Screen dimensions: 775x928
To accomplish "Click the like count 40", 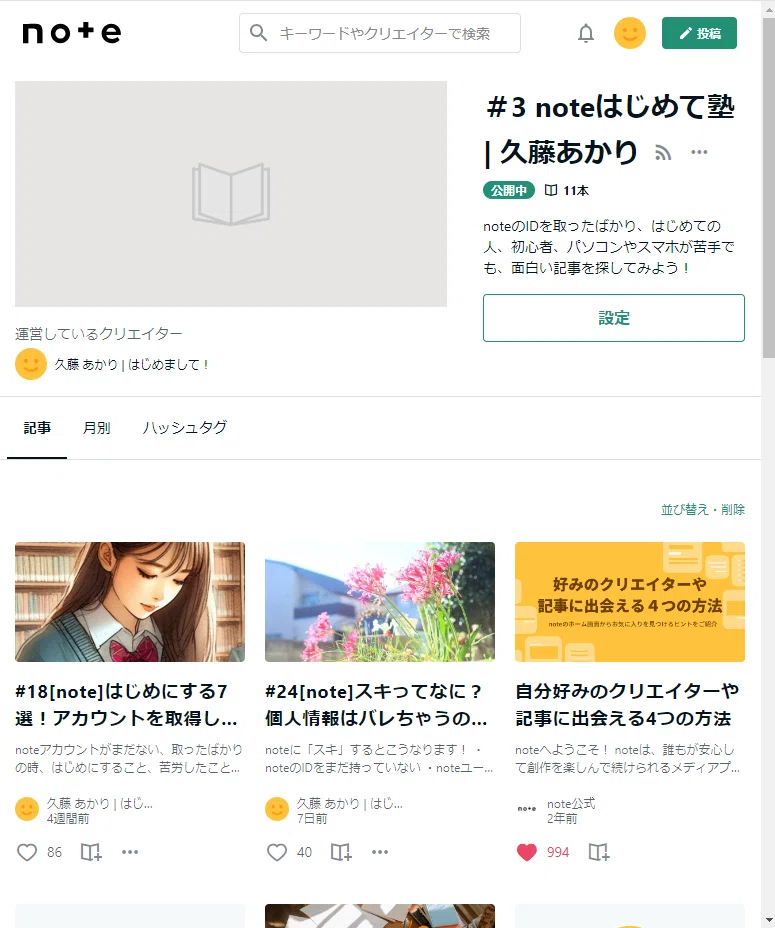I will pos(304,852).
